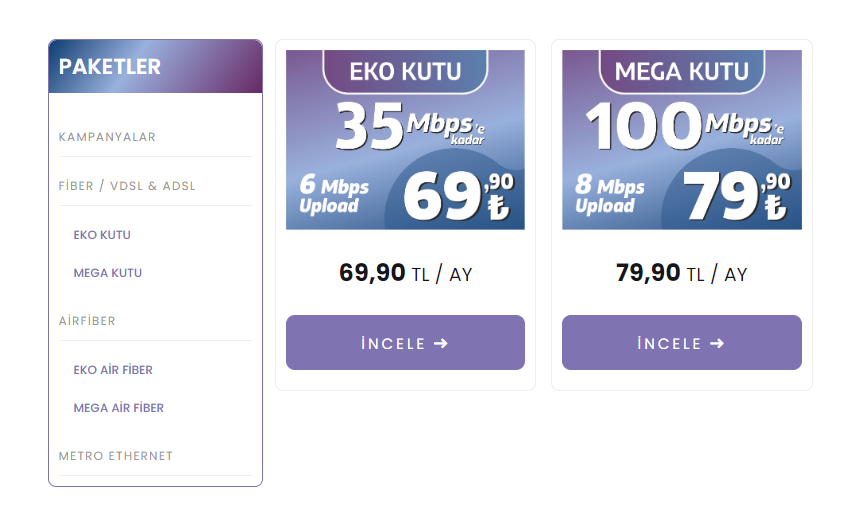Choose MEGA AİR FİBER package link
The height and width of the screenshot is (525, 851).
pos(118,408)
